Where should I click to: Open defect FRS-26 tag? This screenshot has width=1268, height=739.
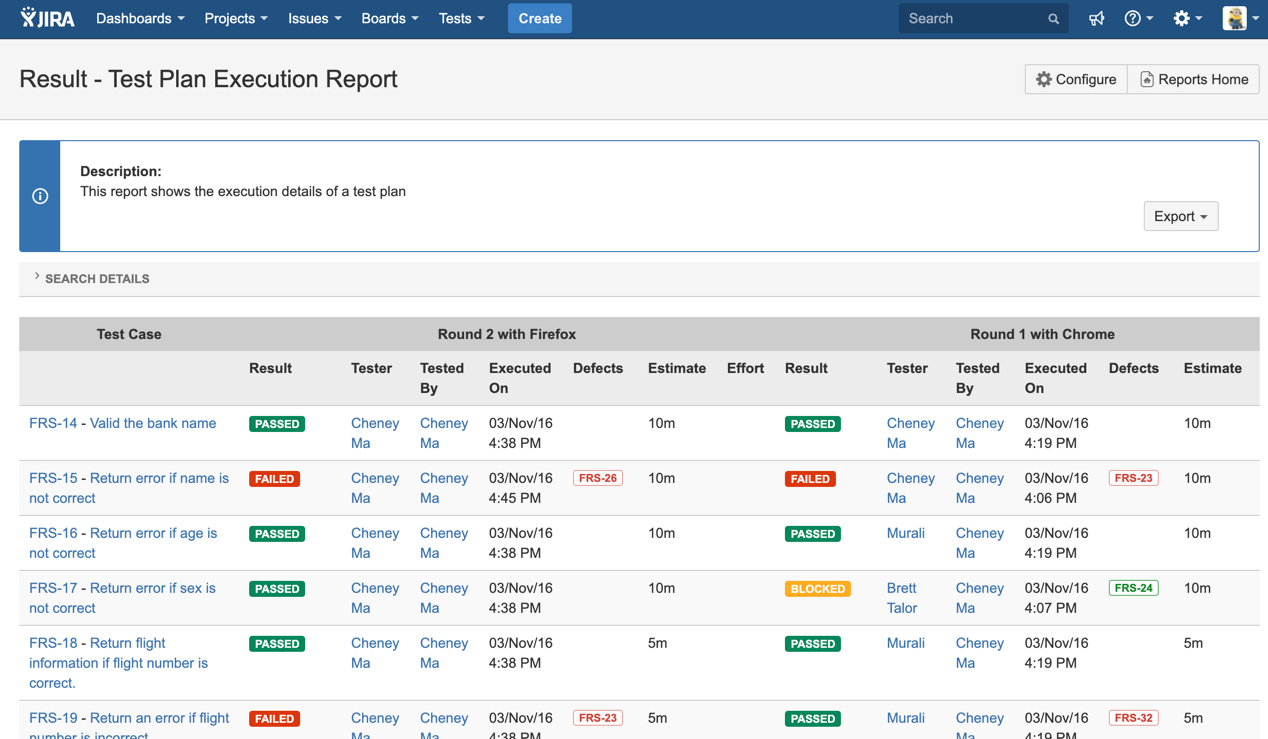pyautogui.click(x=597, y=478)
